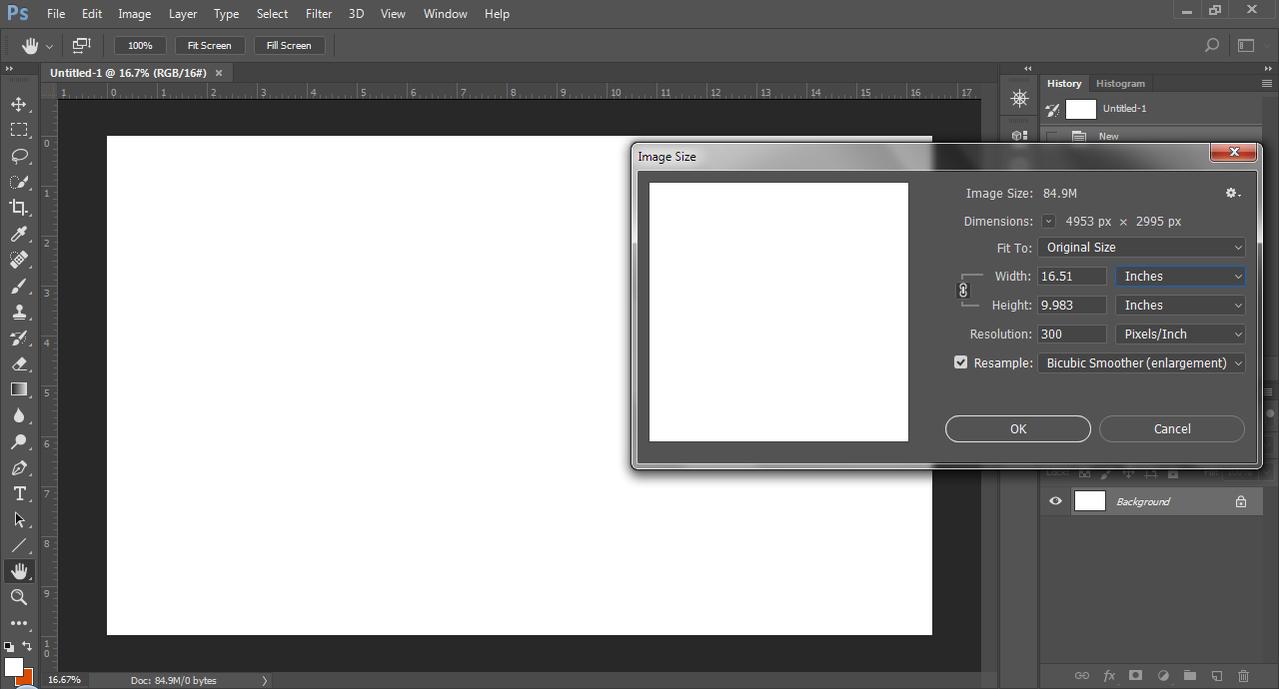Toggle width-height constrain proportions link

click(x=963, y=290)
